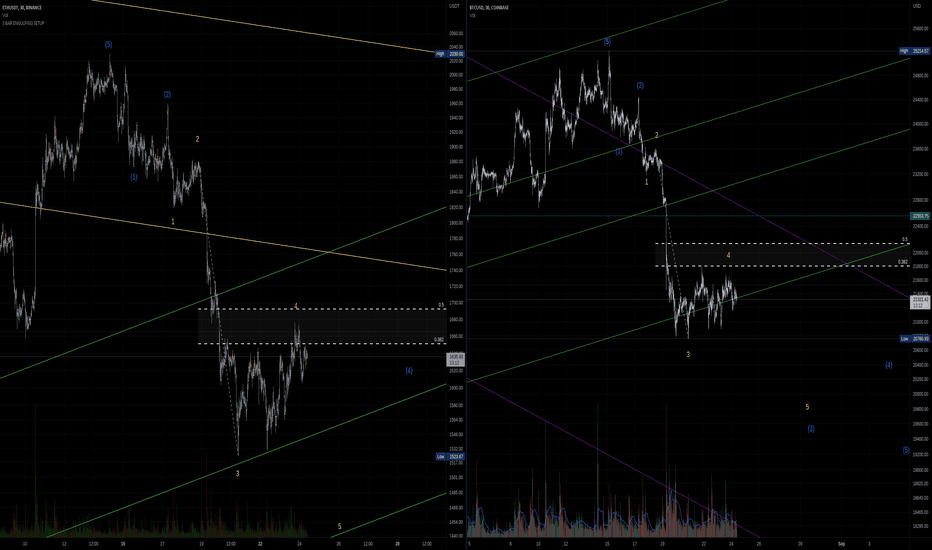Viewport: 932px width, 550px height.
Task: Click the 3 BAR ENGULFING SETUP indicator label
Action: pos(23,23)
